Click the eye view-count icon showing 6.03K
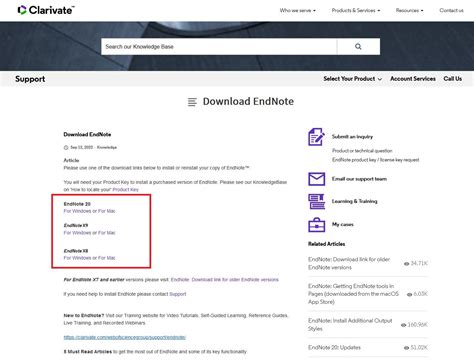The image size is (474, 361). point(409,294)
